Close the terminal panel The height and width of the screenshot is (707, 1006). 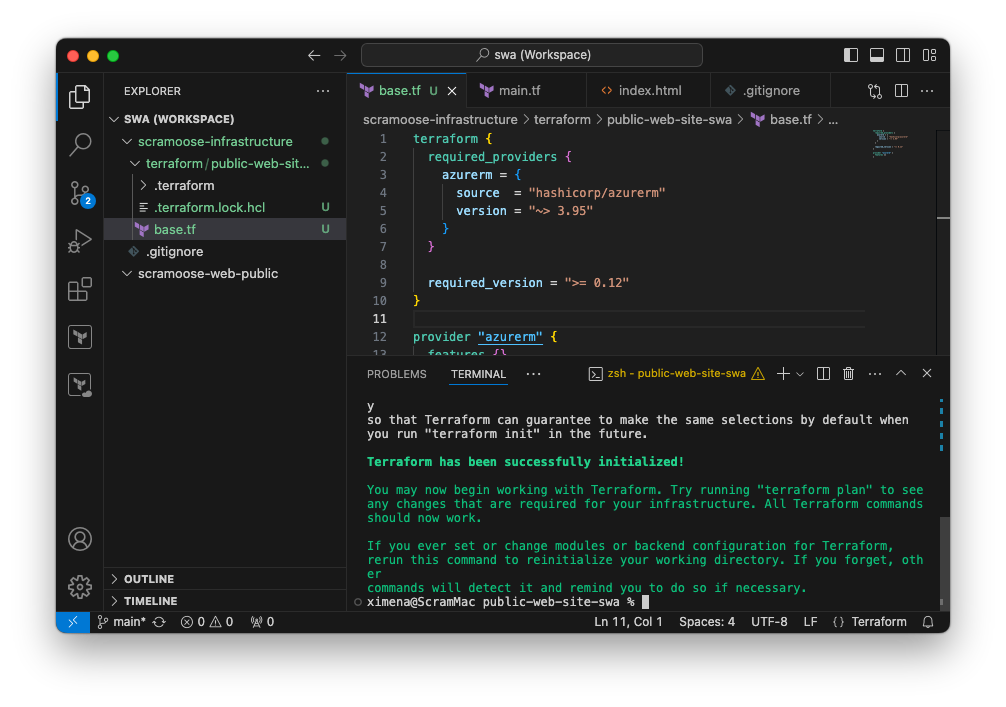926,373
